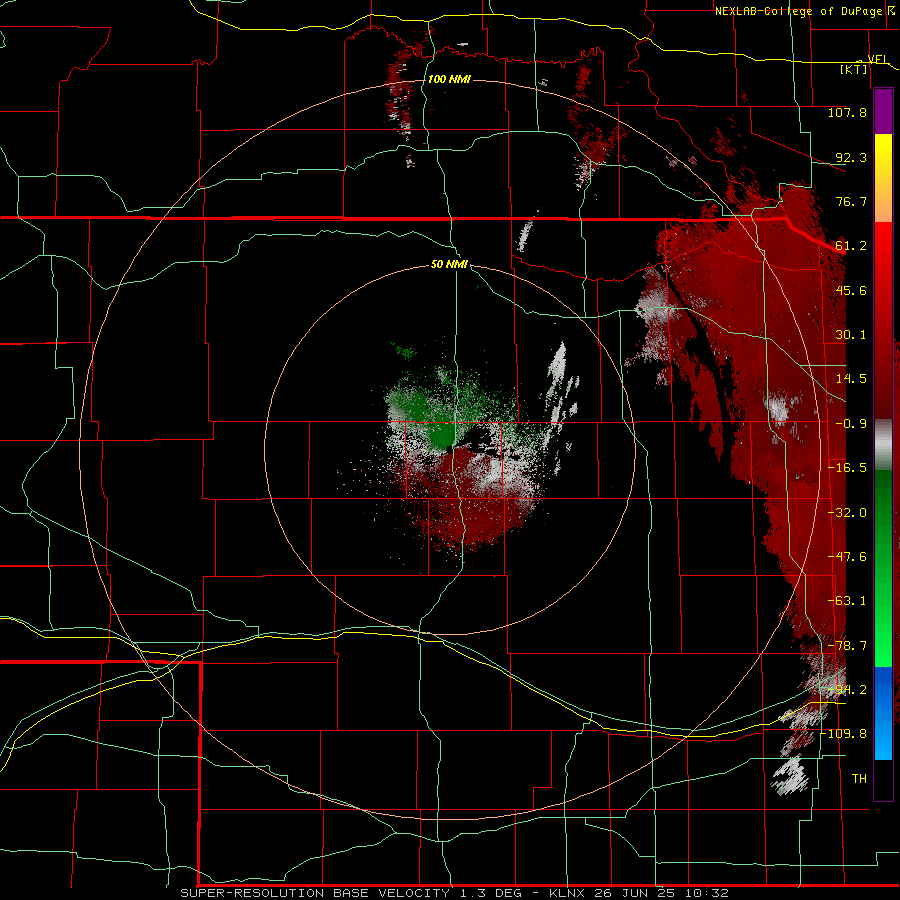Image resolution: width=900 pixels, height=900 pixels.
Task: Click the 10:32 timestamp in the caption
Action: pos(707,893)
